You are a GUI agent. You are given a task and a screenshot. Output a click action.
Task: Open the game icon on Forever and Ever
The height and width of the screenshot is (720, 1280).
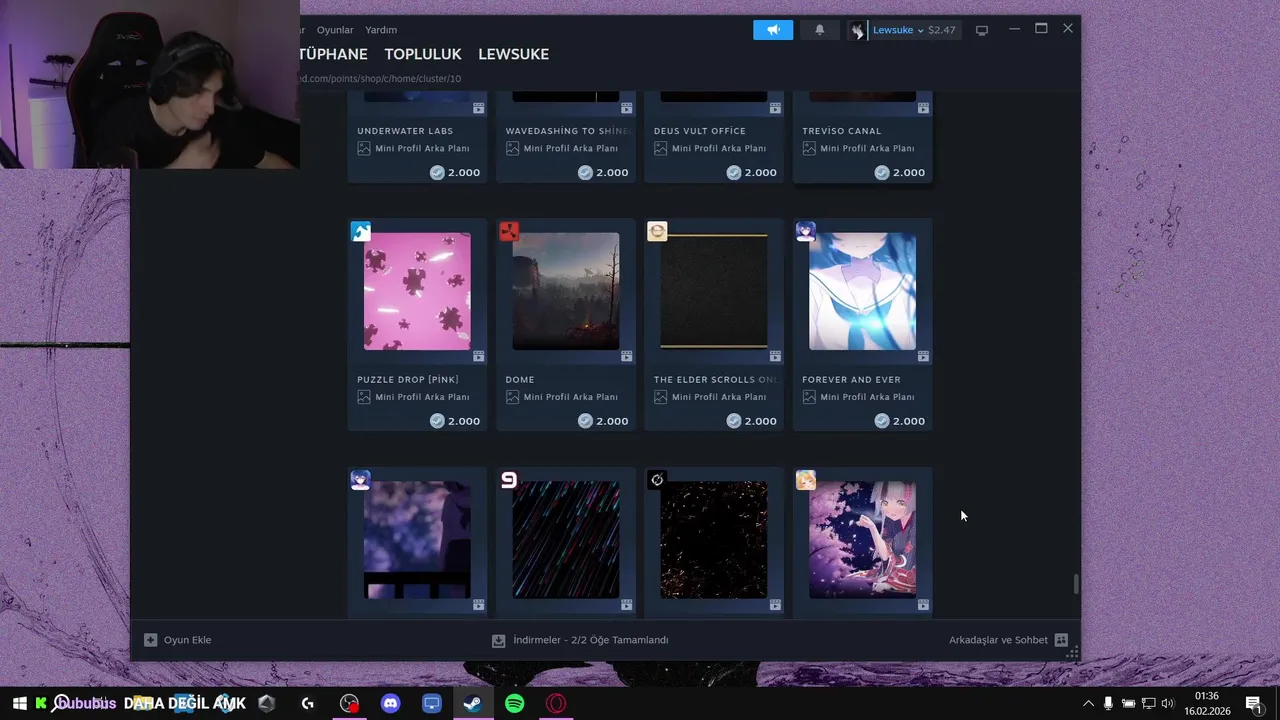coord(805,232)
